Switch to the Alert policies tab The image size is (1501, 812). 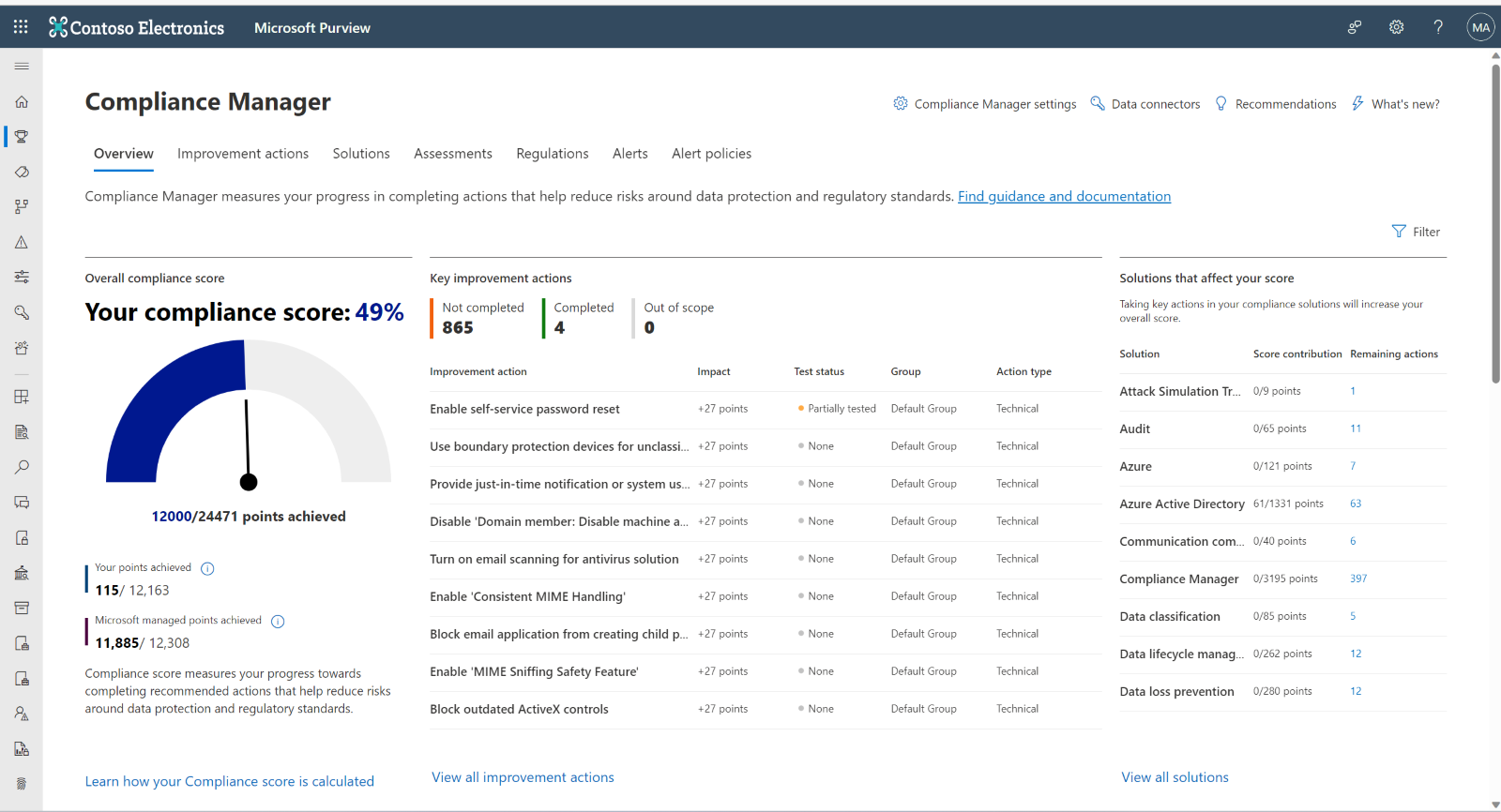711,154
